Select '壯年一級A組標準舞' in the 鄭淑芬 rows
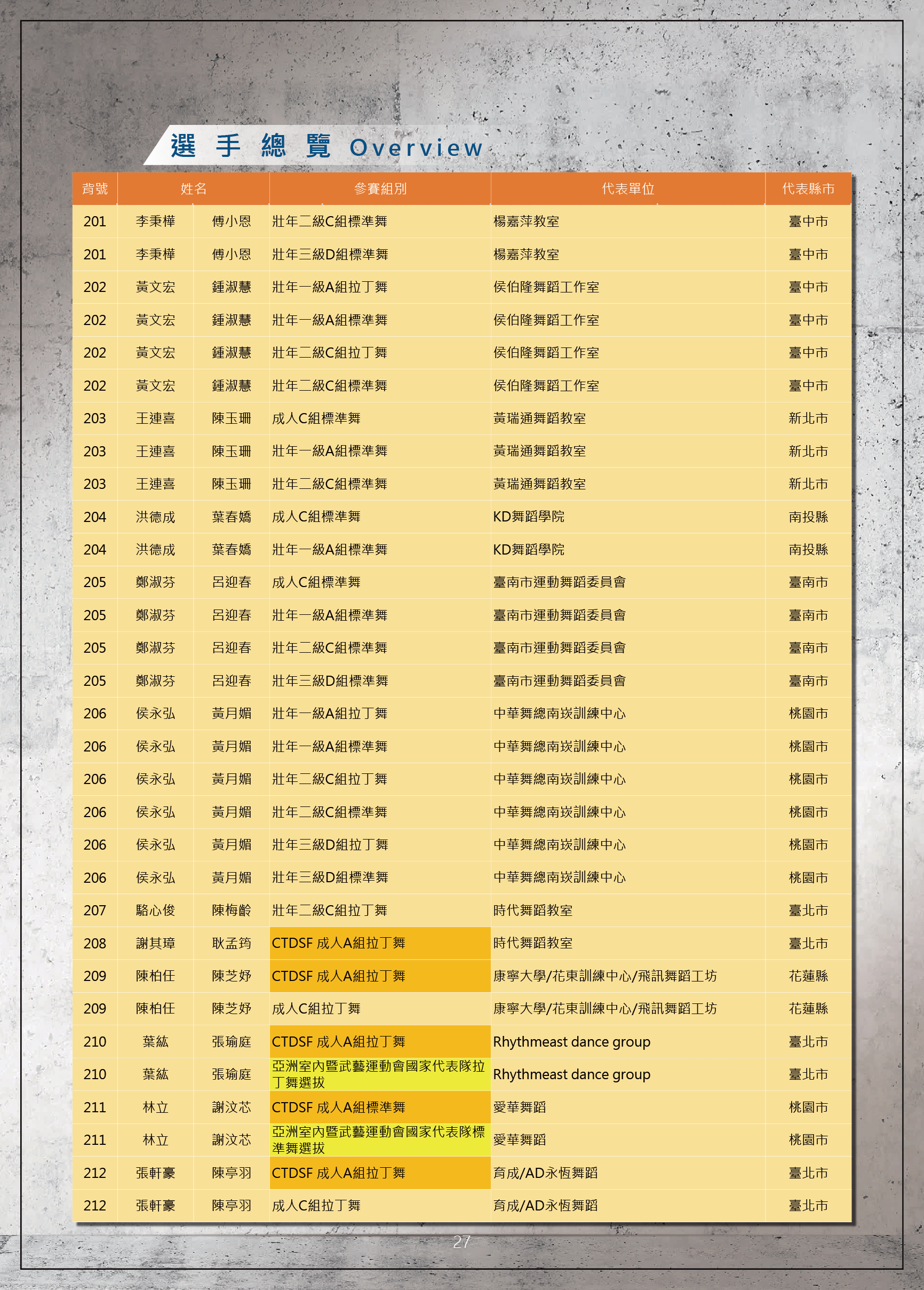 point(329,615)
